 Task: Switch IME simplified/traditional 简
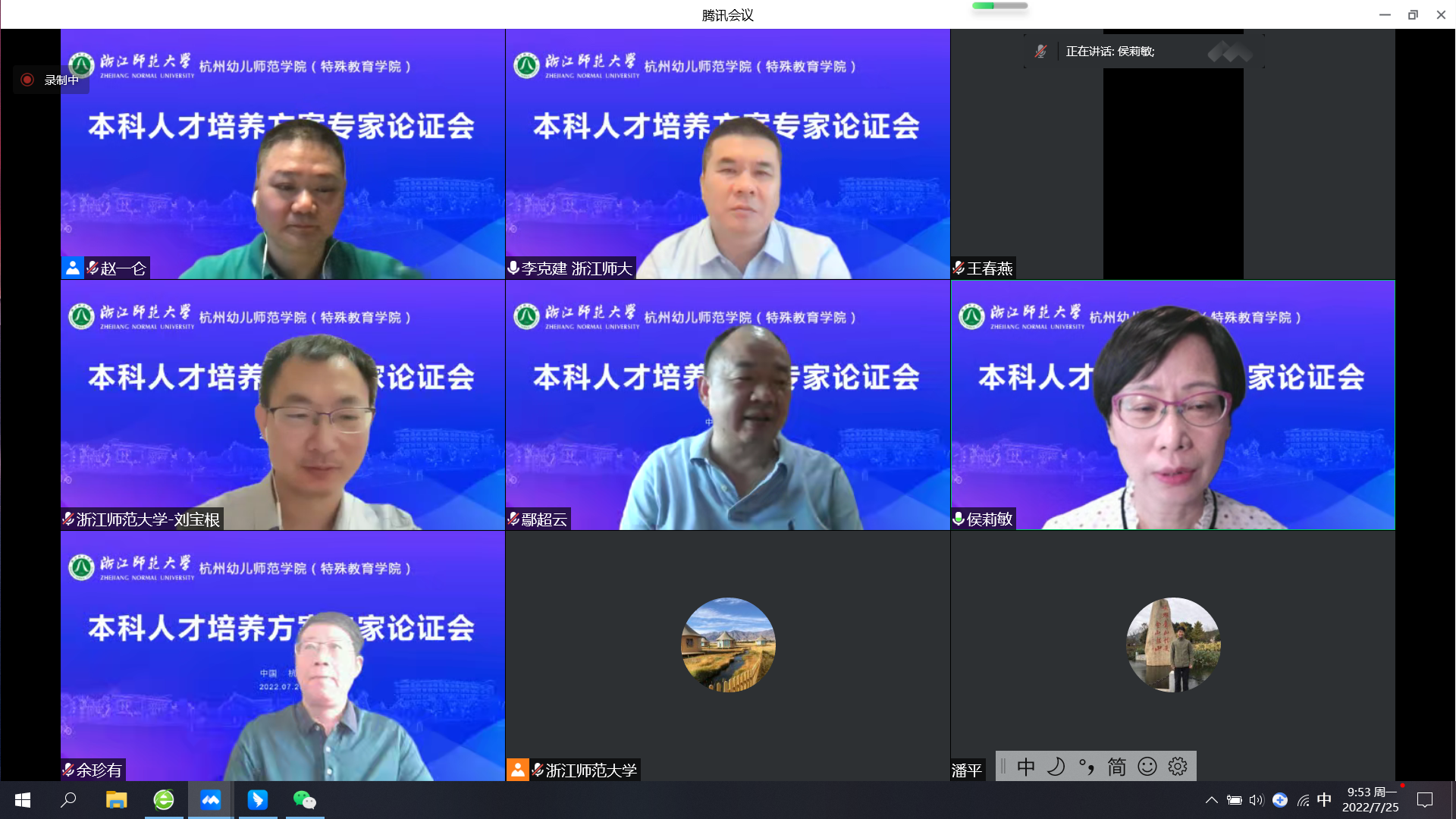pyautogui.click(x=1117, y=767)
